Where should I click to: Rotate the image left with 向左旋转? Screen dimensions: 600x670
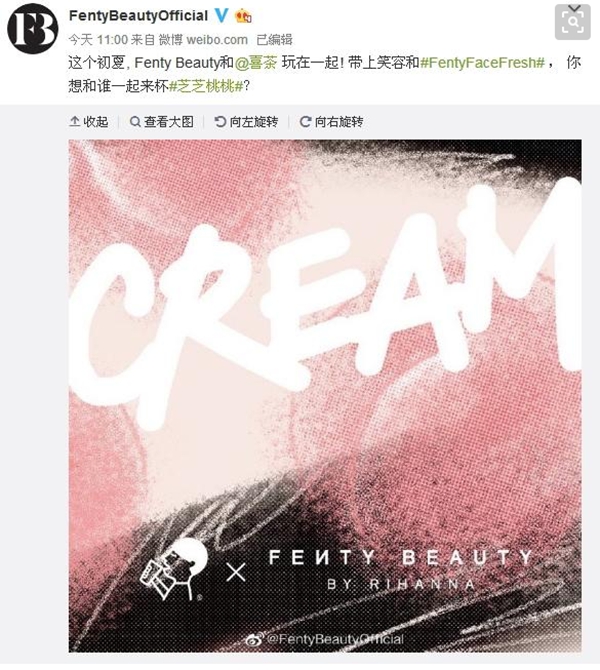coord(246,122)
